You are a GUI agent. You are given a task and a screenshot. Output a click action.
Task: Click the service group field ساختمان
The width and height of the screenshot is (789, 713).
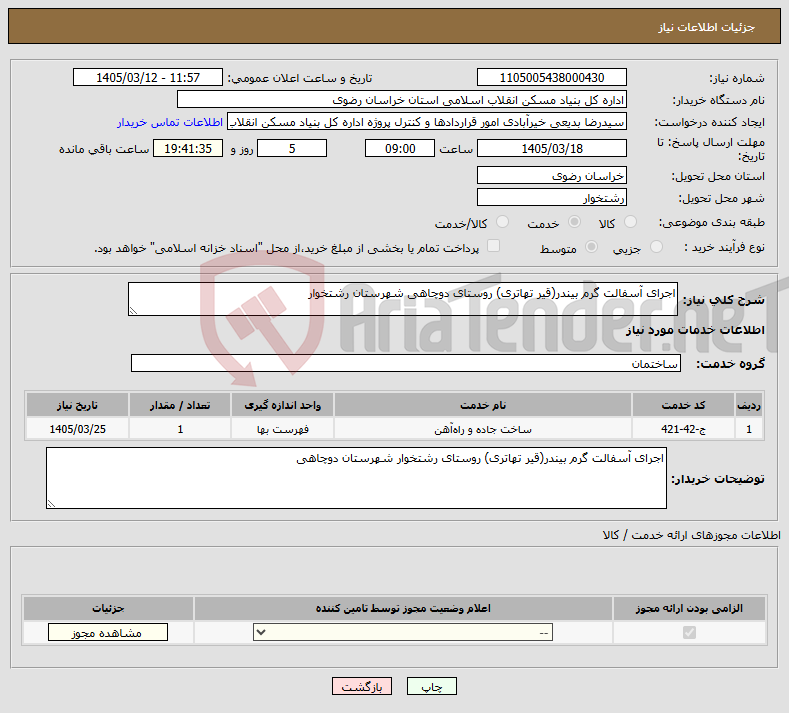(x=406, y=363)
